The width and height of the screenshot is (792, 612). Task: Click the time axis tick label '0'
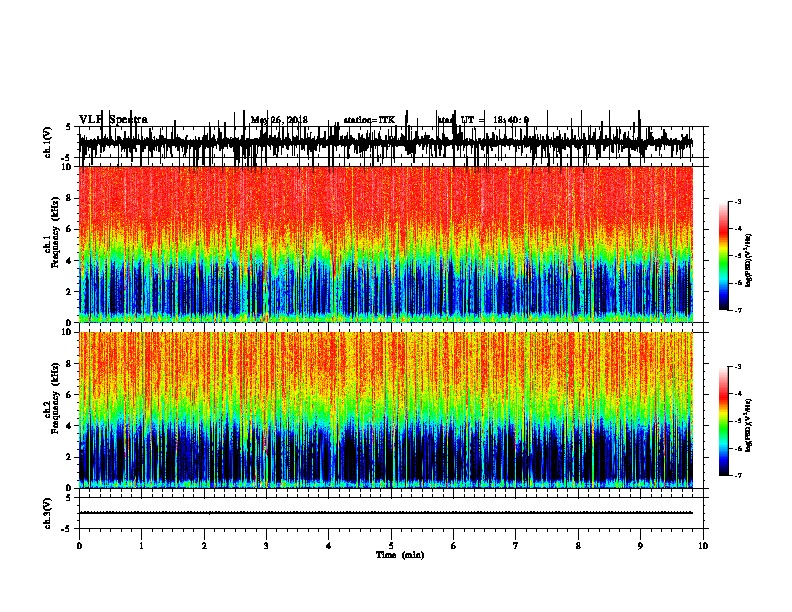click(x=79, y=546)
